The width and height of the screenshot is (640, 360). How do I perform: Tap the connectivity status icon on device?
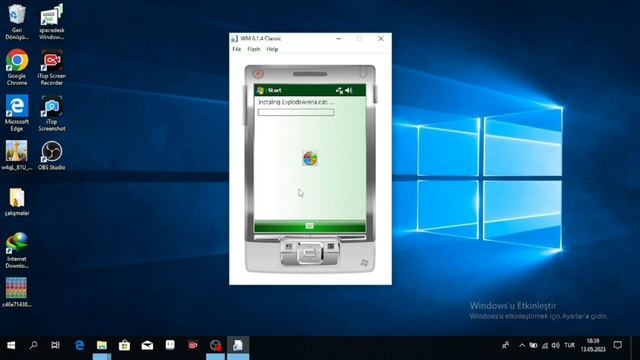point(339,90)
